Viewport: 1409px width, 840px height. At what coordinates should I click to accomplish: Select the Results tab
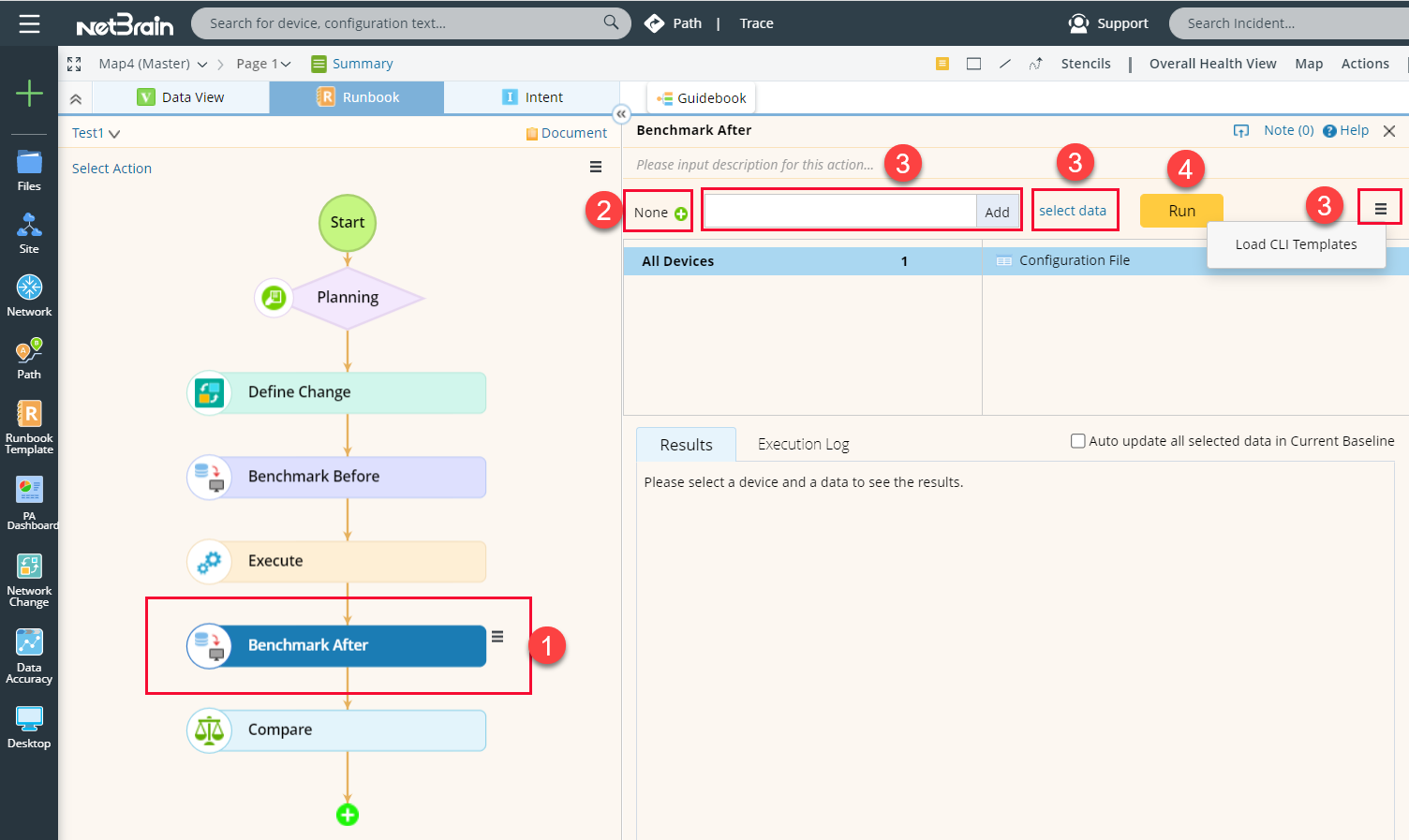686,445
